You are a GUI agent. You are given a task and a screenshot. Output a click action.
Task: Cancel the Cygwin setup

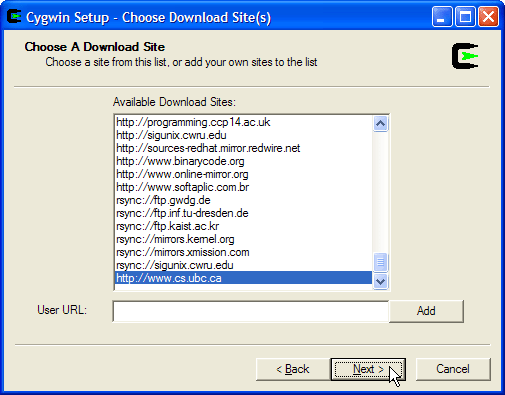coord(453,369)
